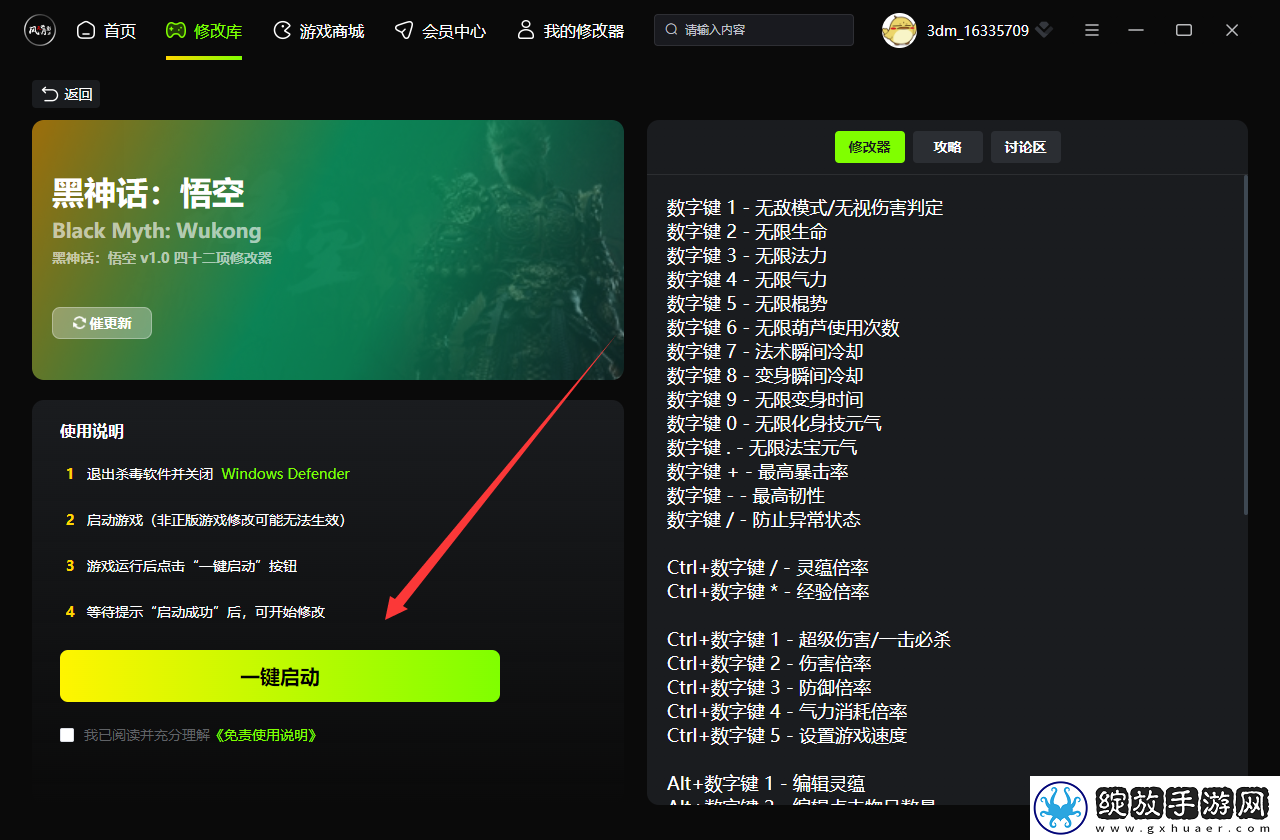Click the 设置游戏速度 line
This screenshot has width=1280, height=840.
pos(787,736)
